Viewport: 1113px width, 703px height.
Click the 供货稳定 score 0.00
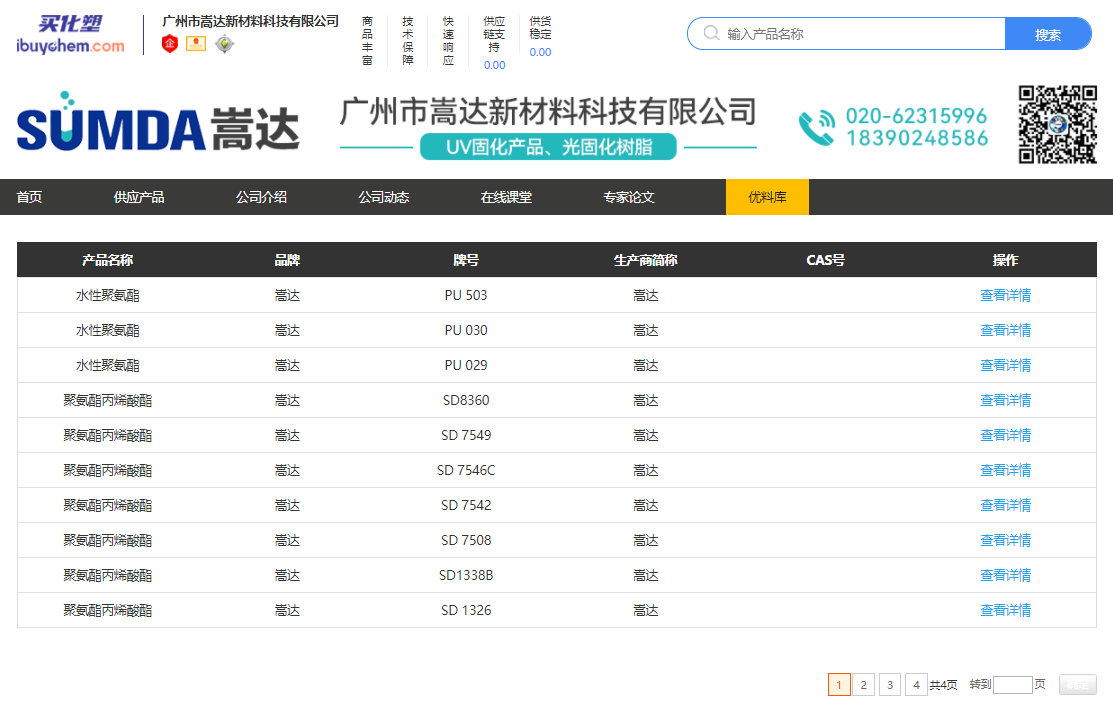tap(540, 52)
